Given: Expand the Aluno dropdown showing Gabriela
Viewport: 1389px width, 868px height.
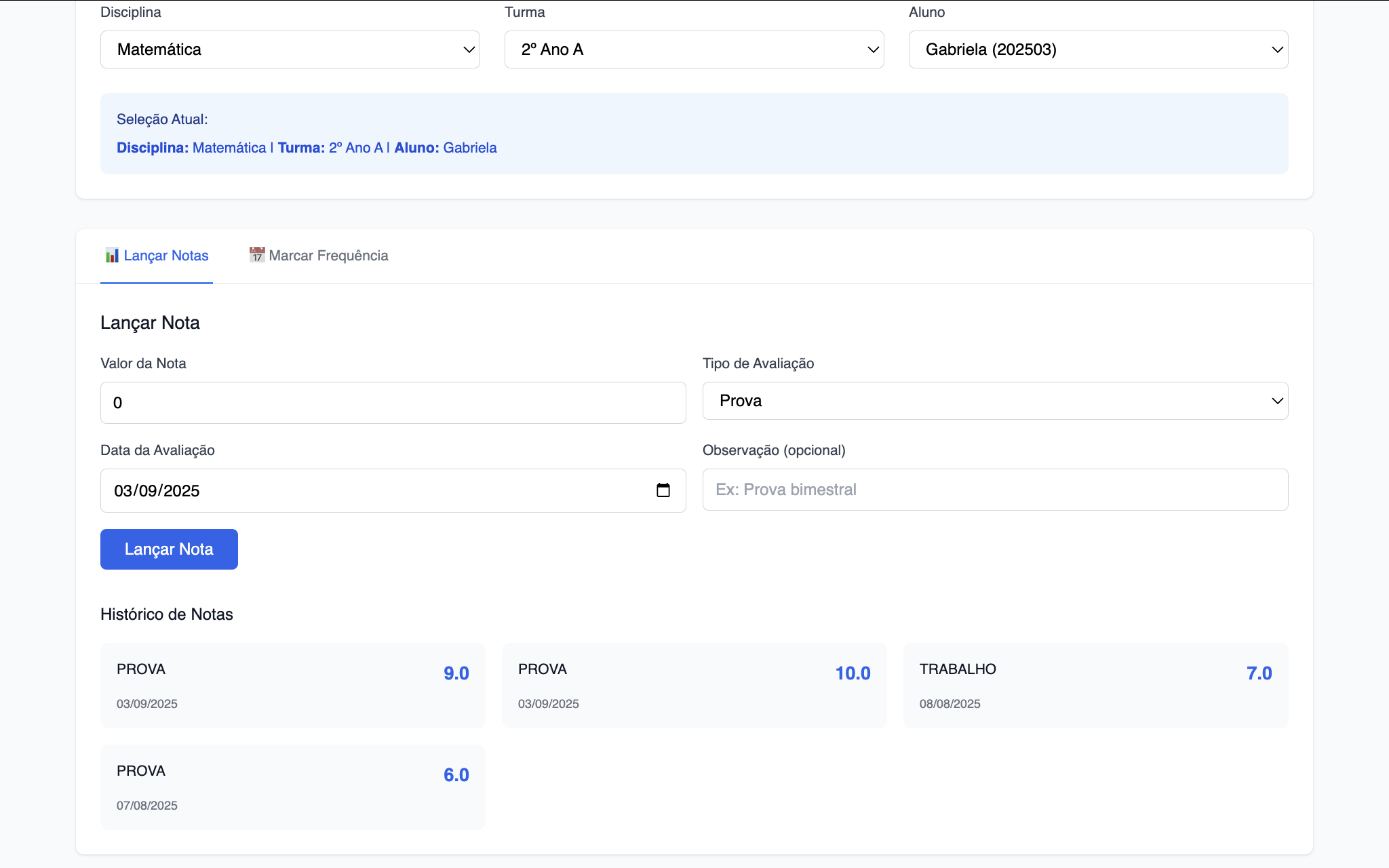Looking at the screenshot, I should tap(1097, 50).
